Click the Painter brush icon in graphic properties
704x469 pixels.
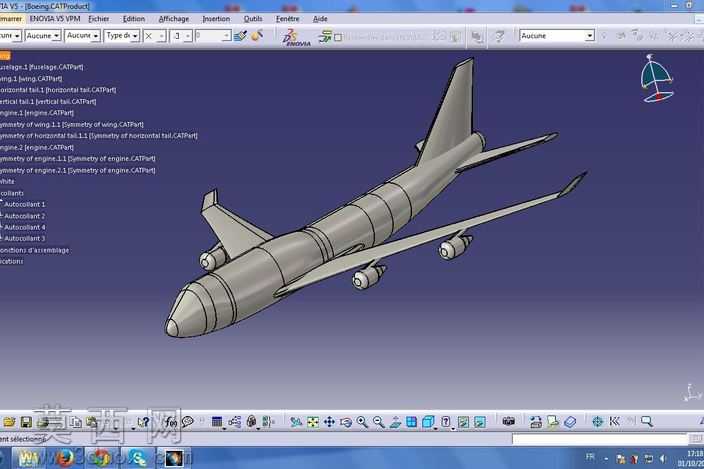(x=240, y=35)
